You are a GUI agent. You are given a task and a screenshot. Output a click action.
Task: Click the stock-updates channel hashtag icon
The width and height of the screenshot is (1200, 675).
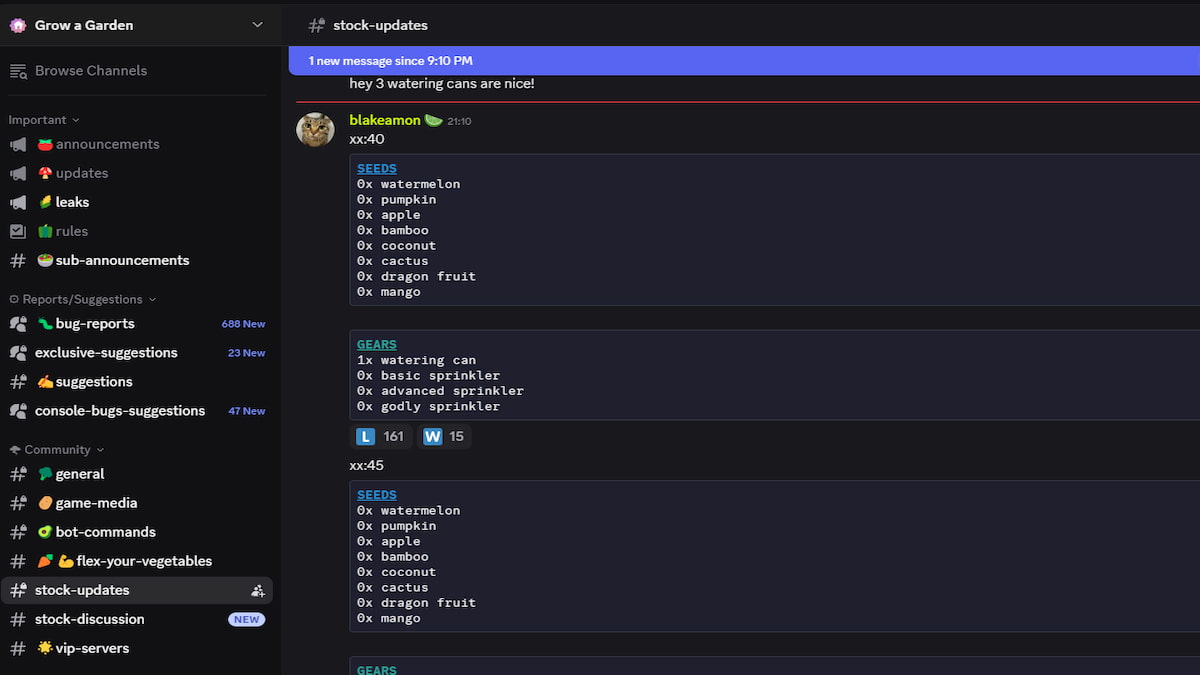[18, 590]
